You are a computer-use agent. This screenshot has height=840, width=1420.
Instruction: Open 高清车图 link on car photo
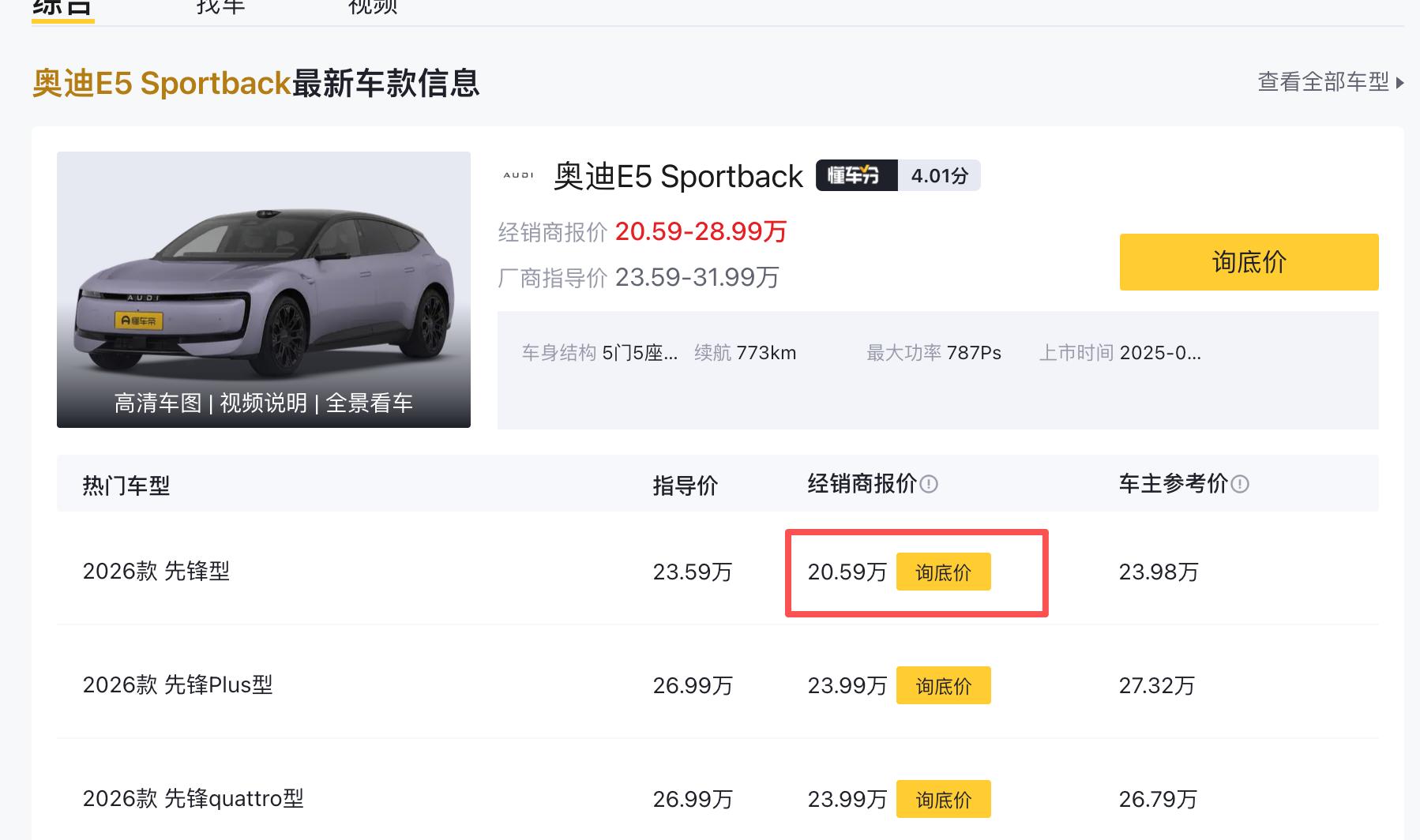(x=158, y=403)
